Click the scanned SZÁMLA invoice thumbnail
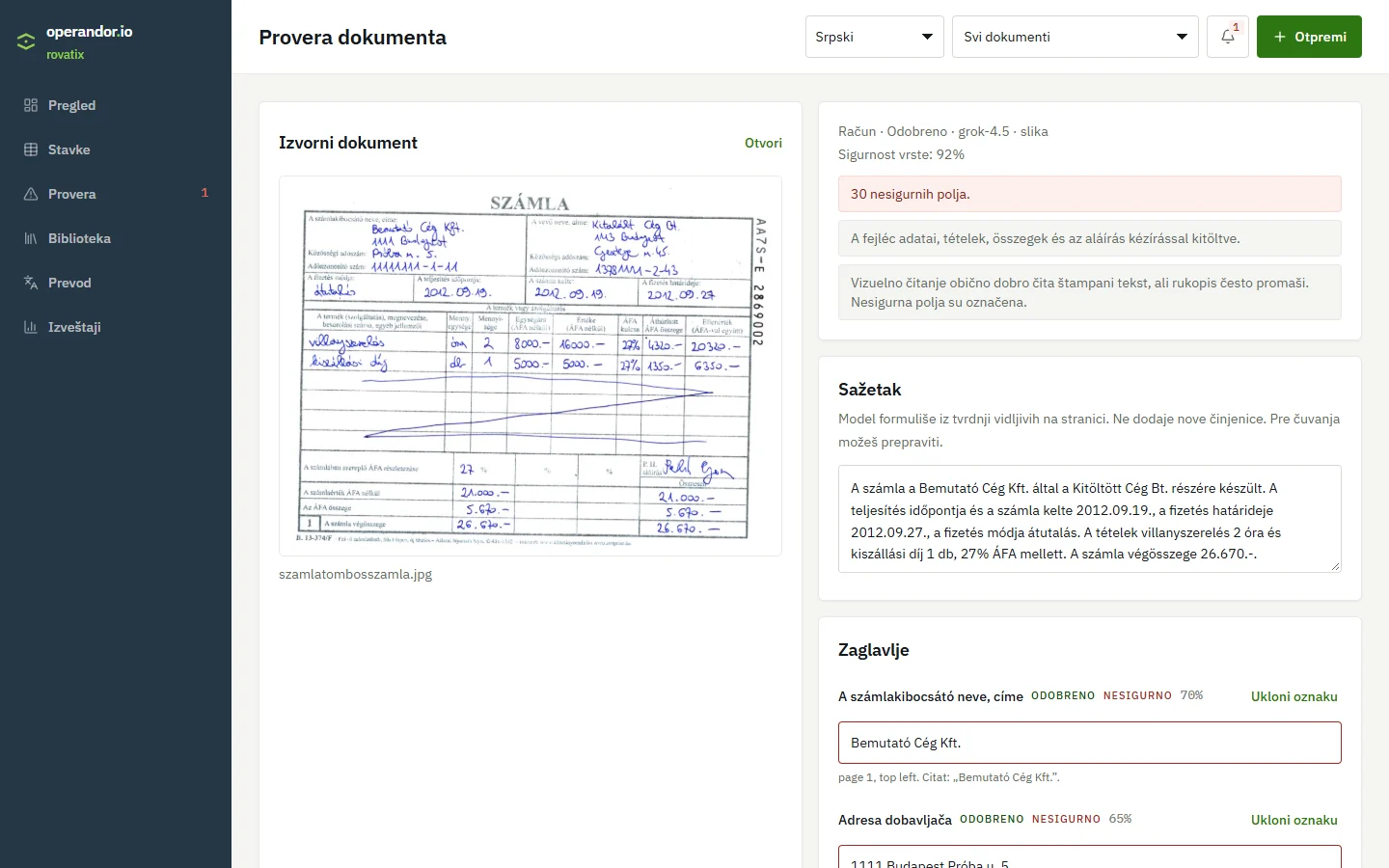 [x=531, y=366]
